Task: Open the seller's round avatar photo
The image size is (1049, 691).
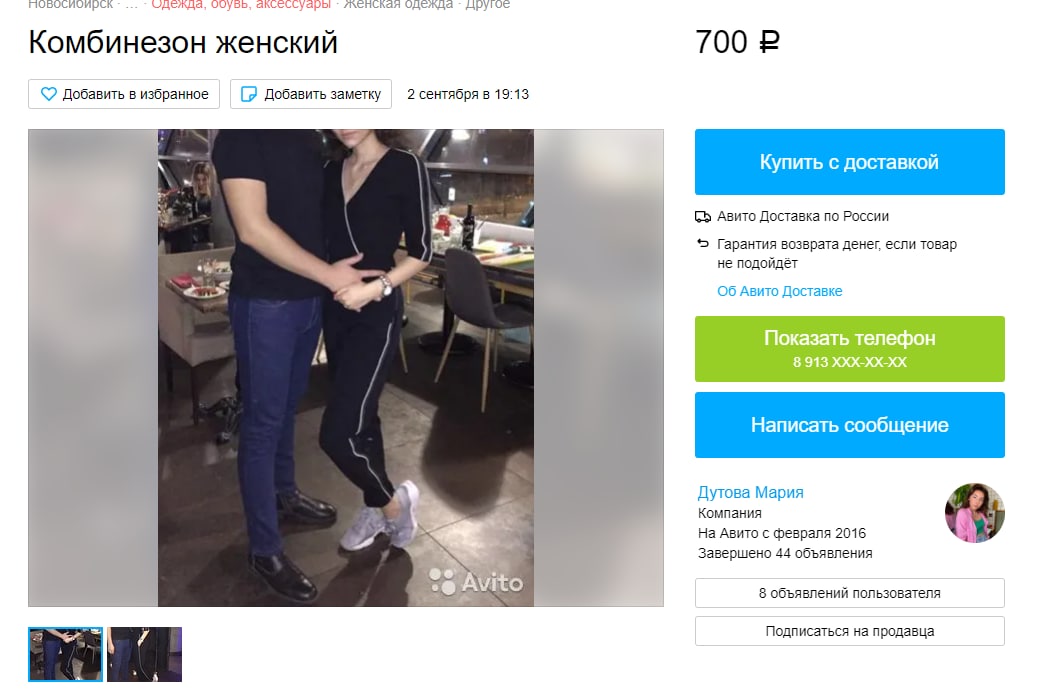Action: 974,512
